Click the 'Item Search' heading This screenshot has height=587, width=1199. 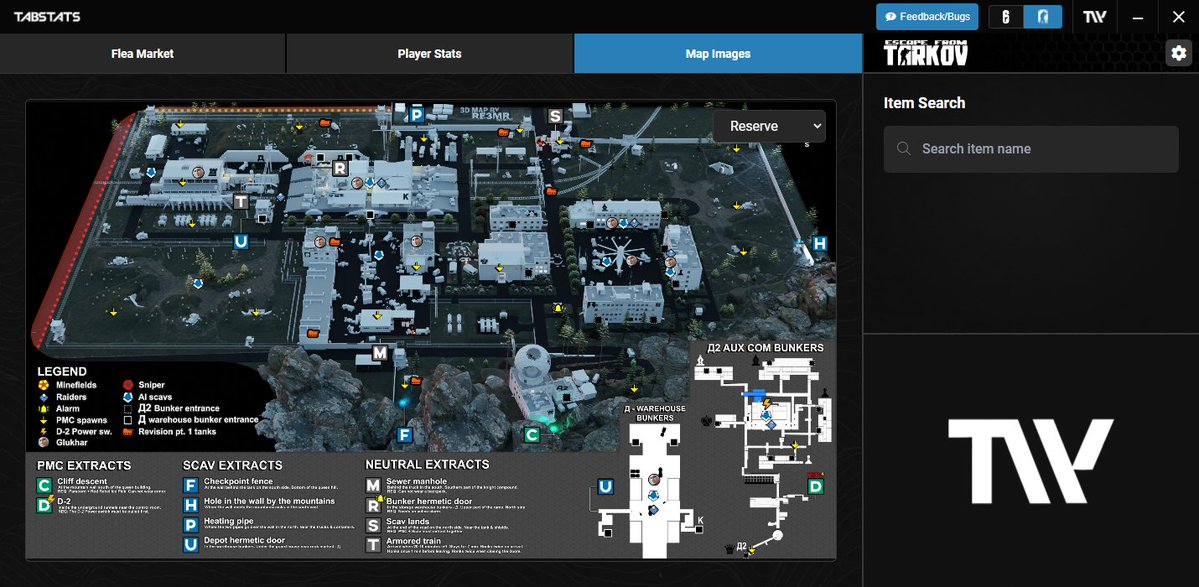coord(924,103)
